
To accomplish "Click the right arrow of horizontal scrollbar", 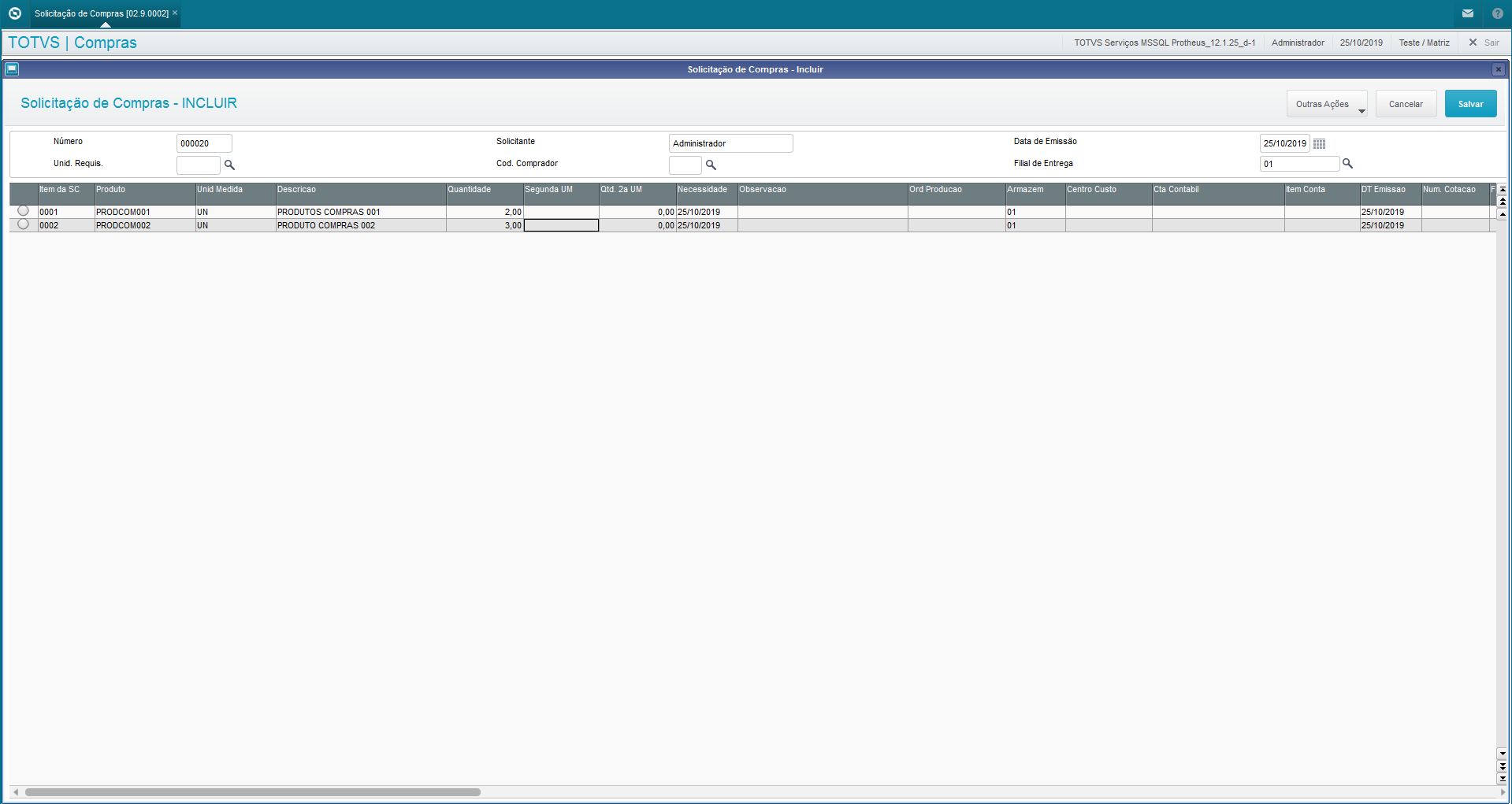I will point(1503,792).
